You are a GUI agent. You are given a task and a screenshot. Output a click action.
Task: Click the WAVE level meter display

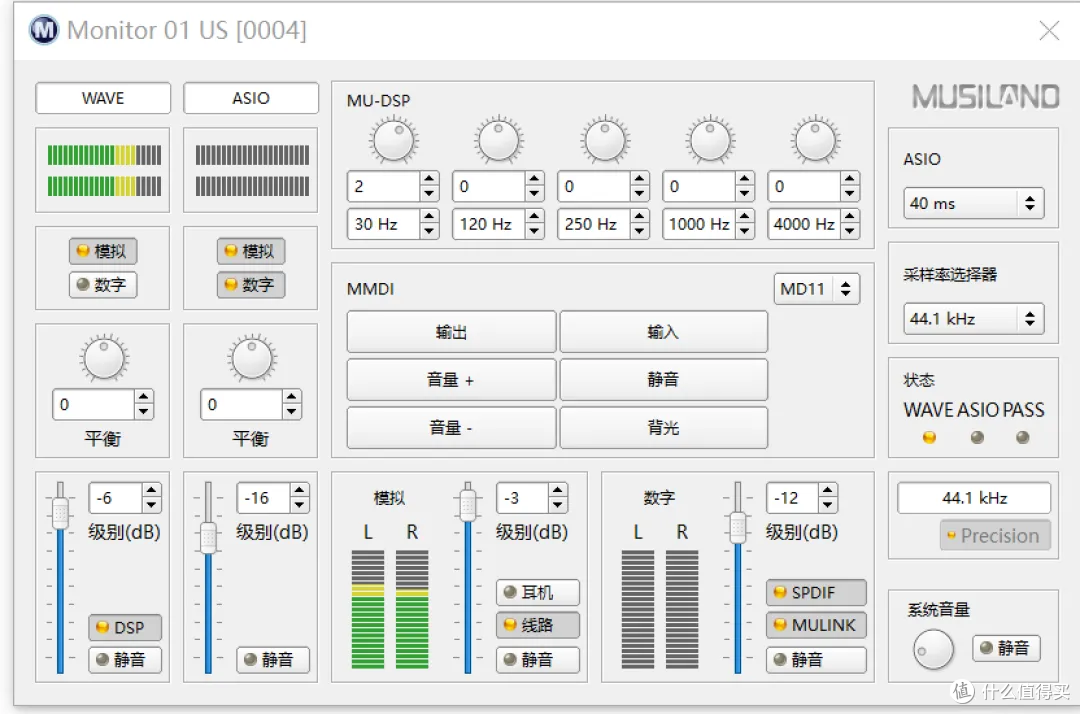[103, 170]
